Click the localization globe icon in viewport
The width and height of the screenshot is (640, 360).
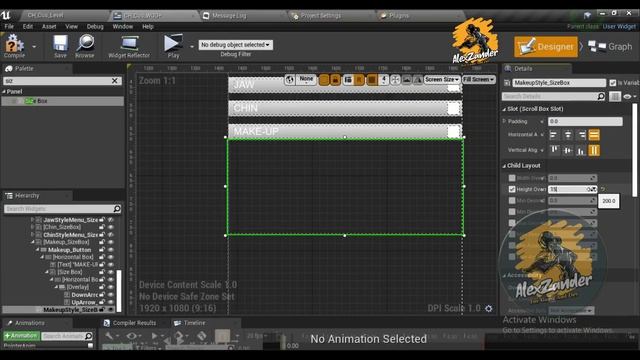point(289,80)
